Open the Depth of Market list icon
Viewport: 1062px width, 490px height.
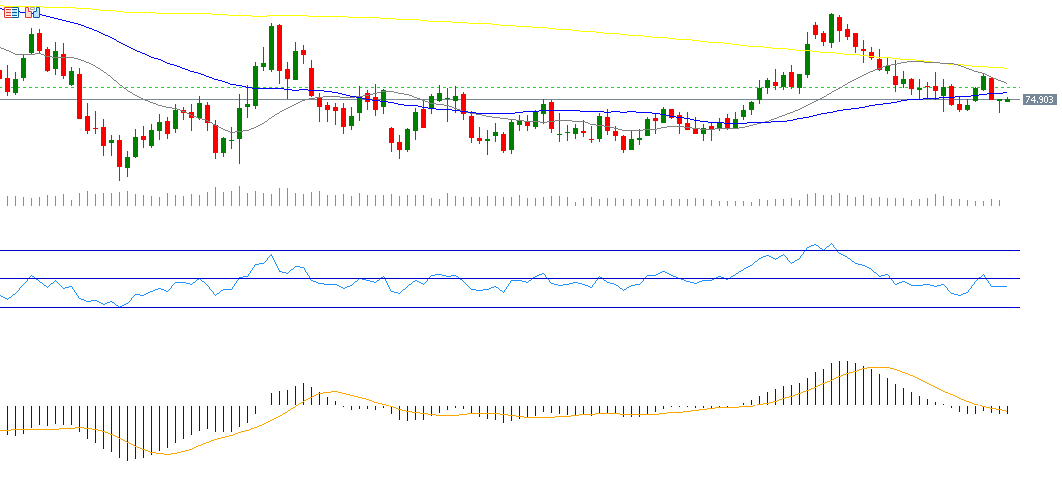click(11, 12)
